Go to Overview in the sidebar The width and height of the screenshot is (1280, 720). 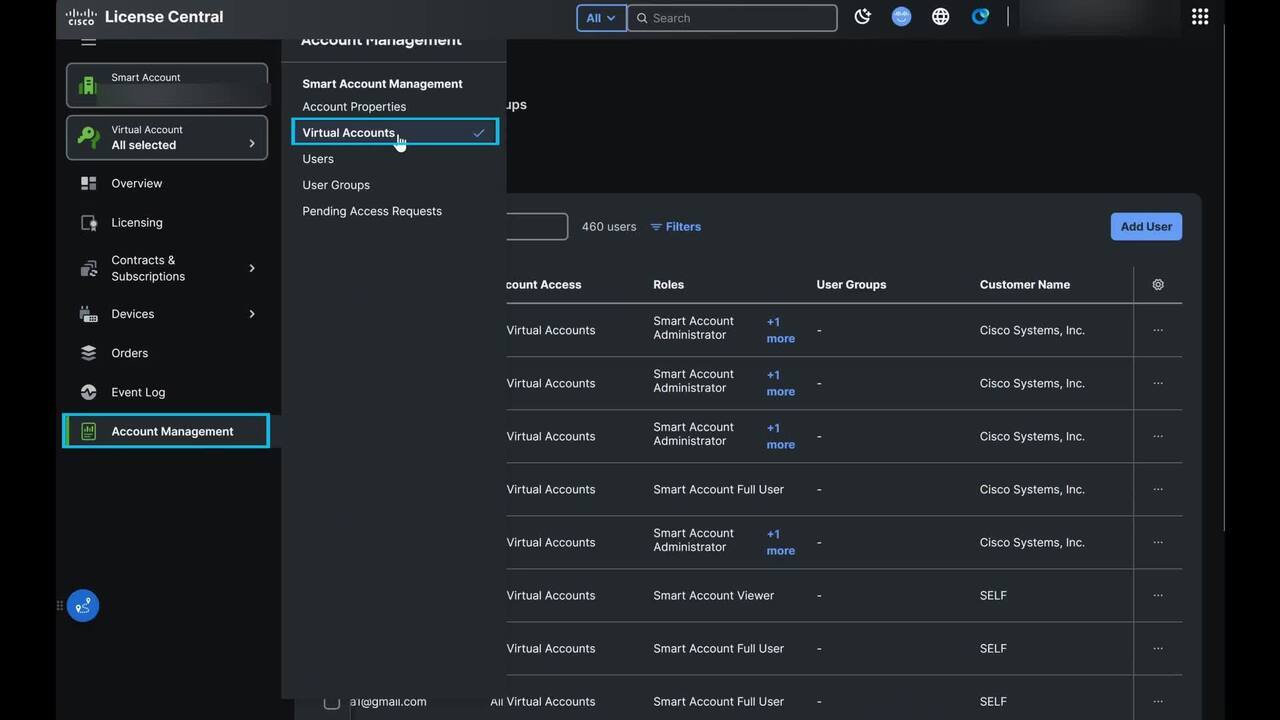click(137, 184)
